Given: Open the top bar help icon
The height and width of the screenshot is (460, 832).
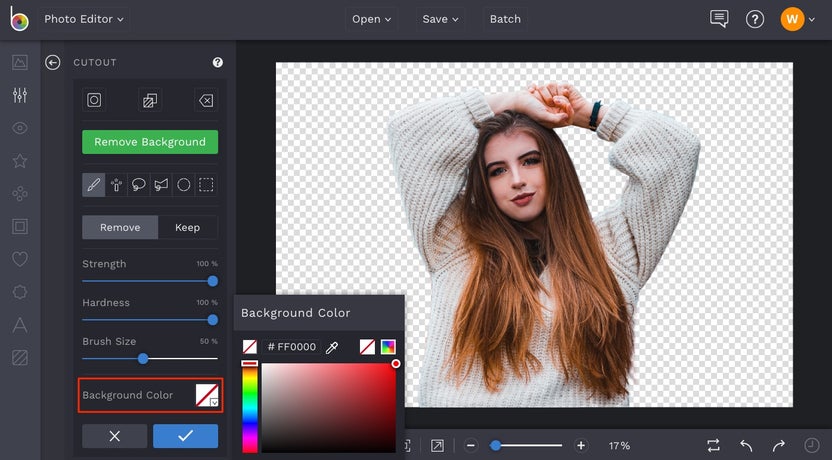Looking at the screenshot, I should [755, 19].
